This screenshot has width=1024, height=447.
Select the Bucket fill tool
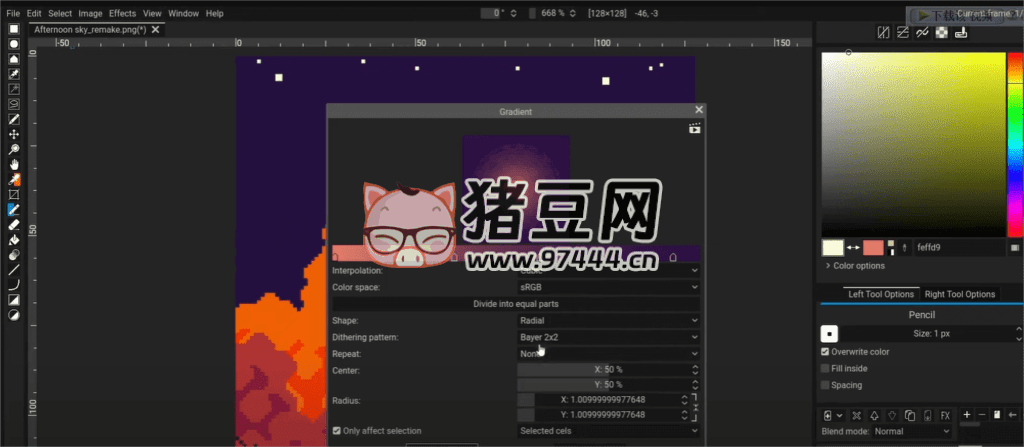[14, 240]
